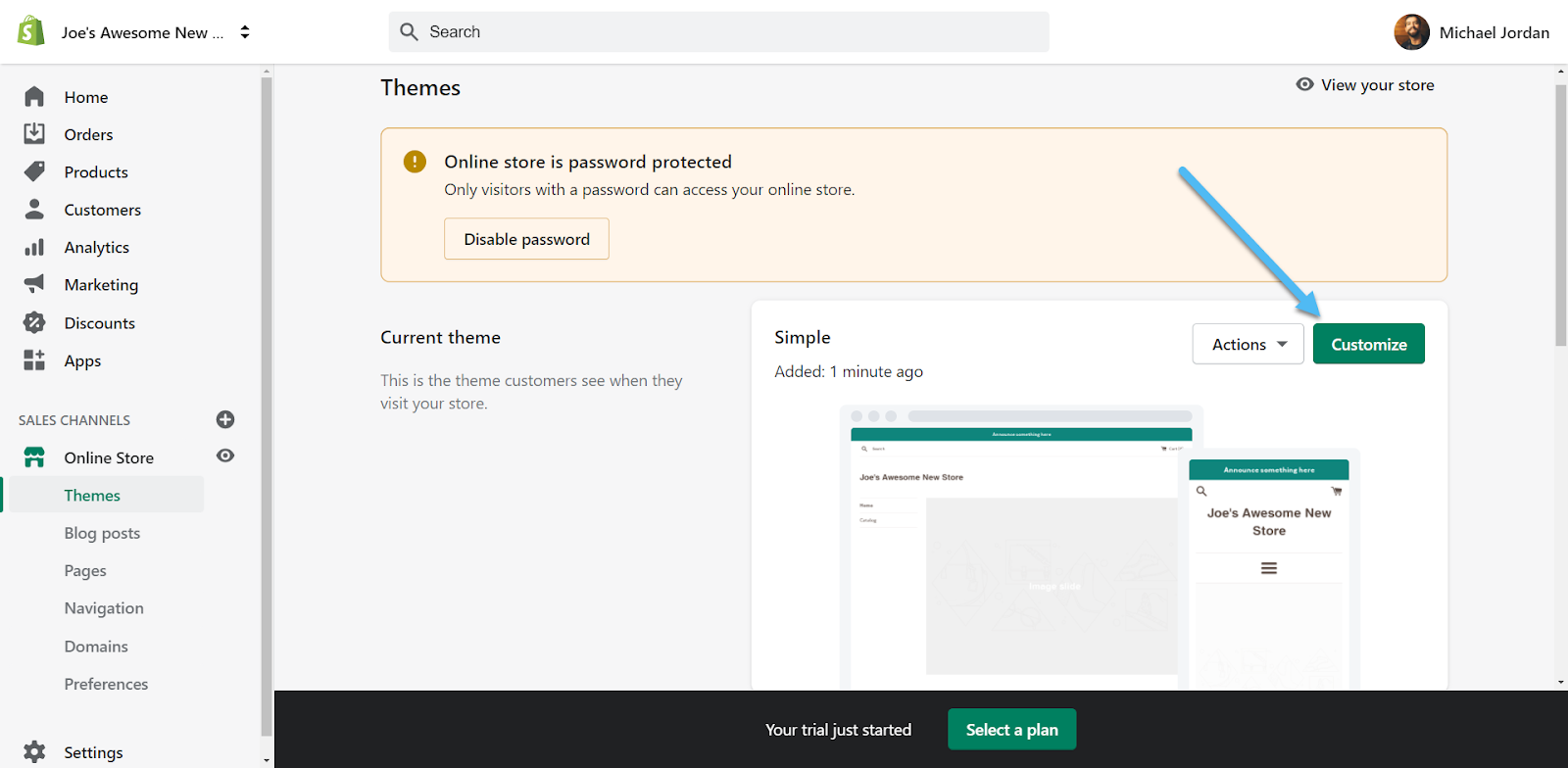Screen dimensions: 1568x768
Task: Click the Products tag icon
Action: coord(34,171)
